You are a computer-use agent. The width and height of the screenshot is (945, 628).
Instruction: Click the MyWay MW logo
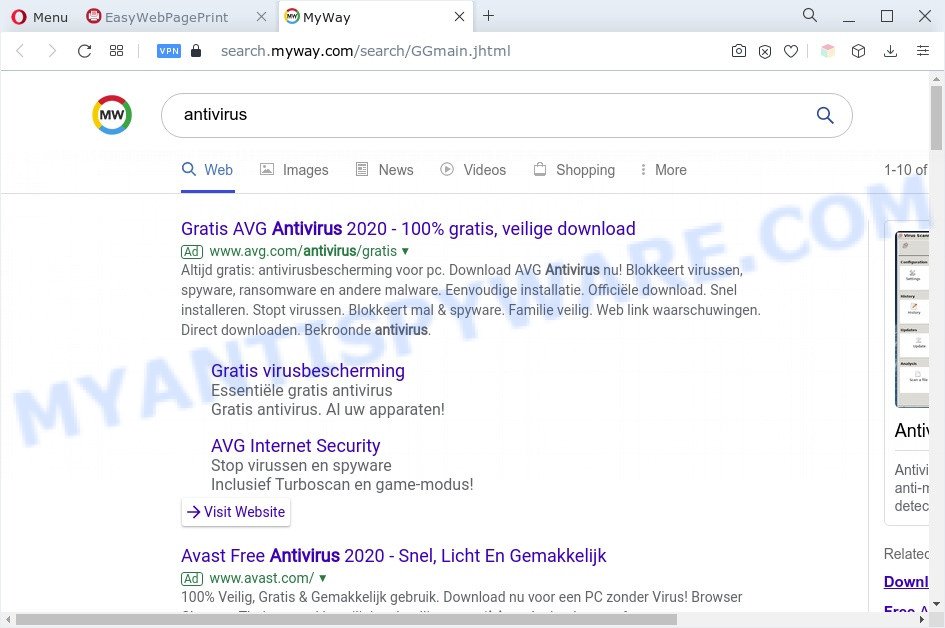coord(112,115)
